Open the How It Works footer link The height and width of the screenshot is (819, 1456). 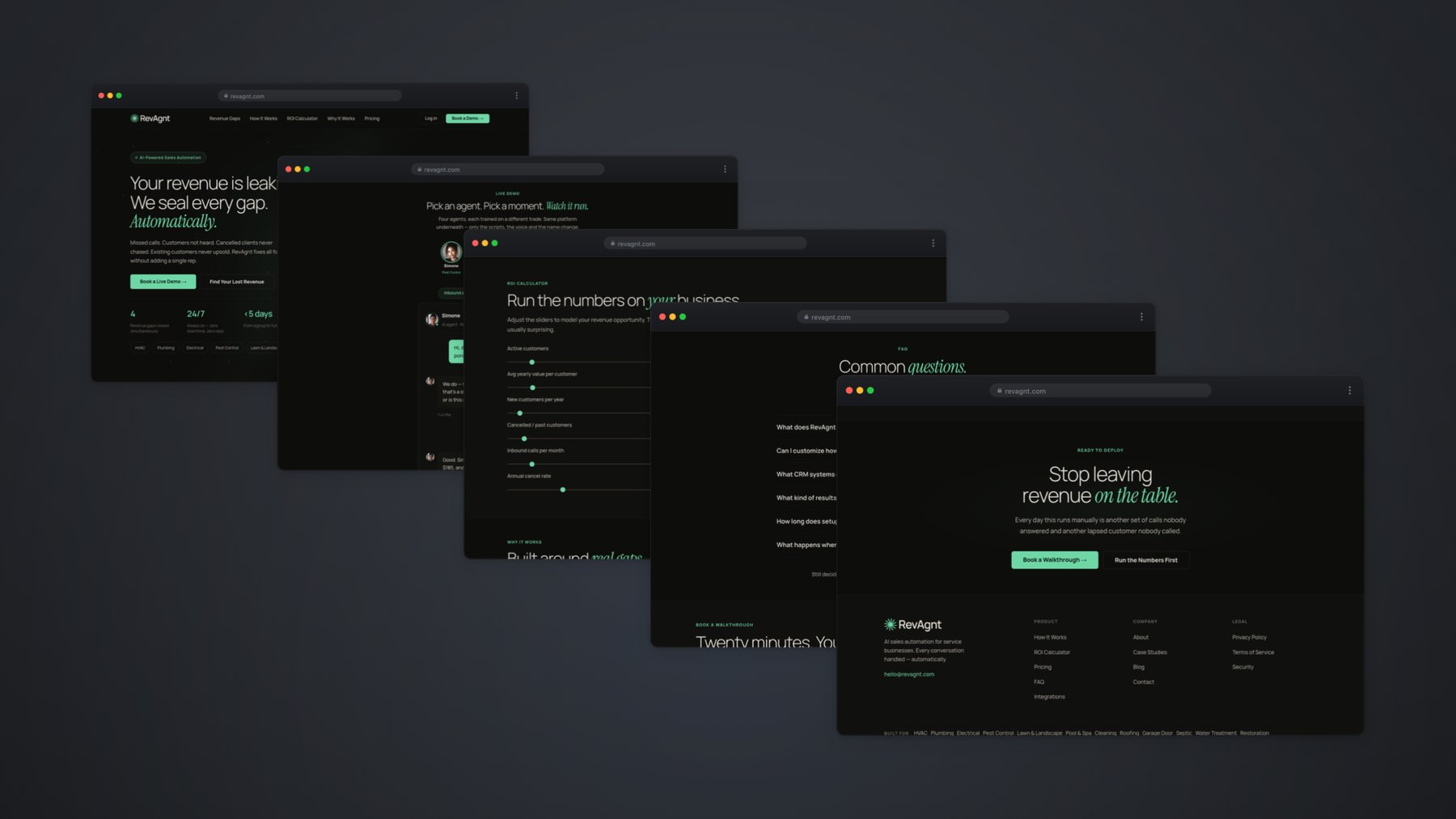[1050, 638]
